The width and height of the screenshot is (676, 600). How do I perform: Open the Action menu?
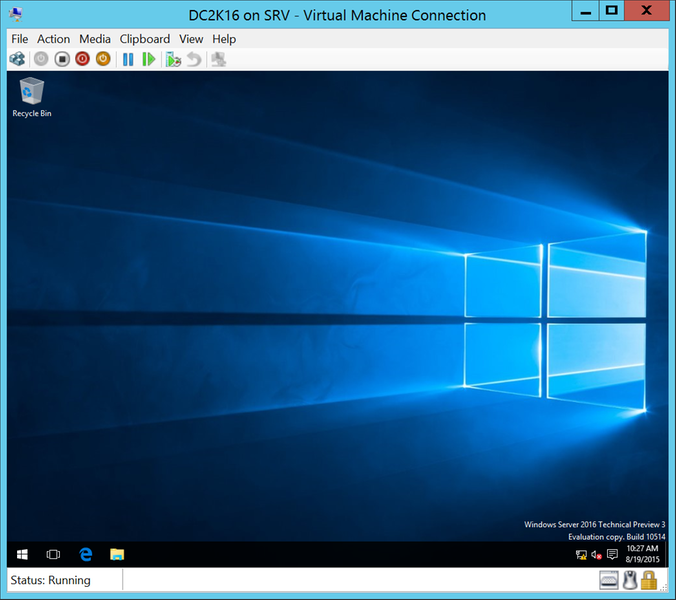pos(53,39)
